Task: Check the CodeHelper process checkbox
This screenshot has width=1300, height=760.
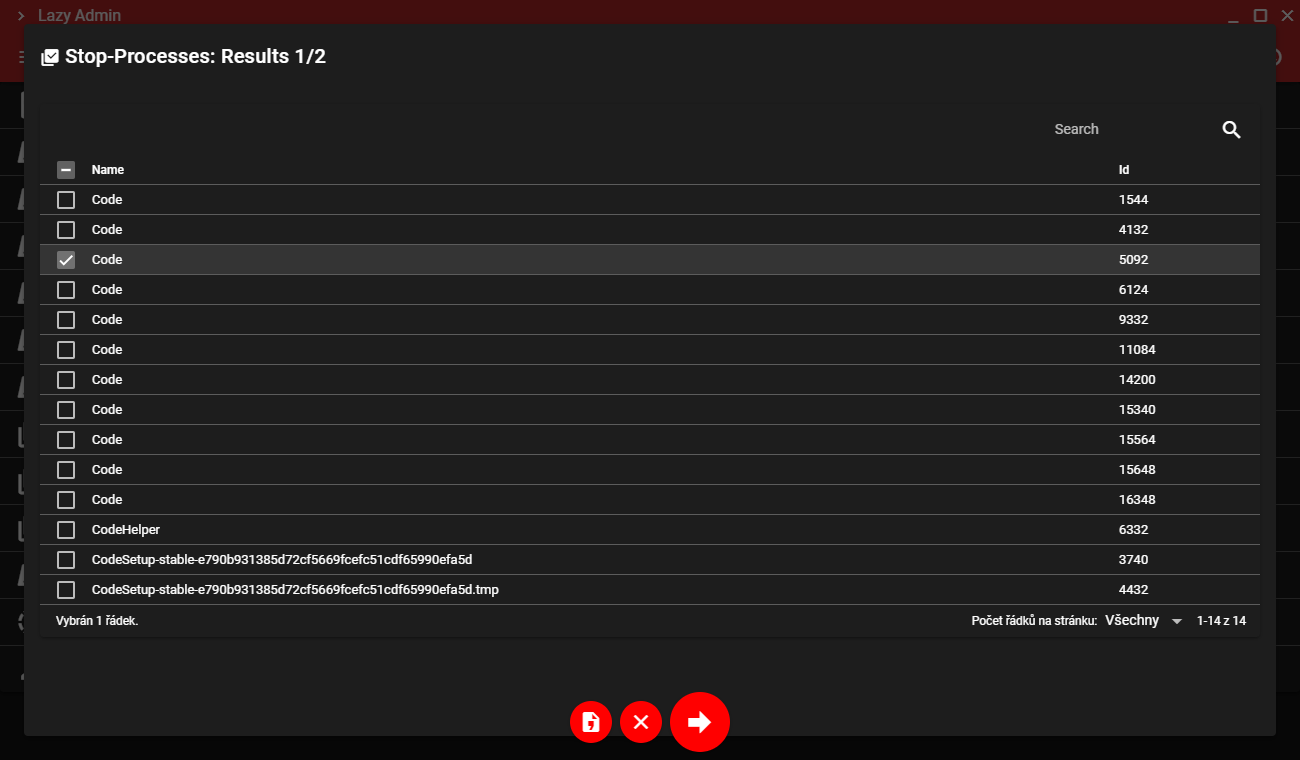Action: (66, 530)
